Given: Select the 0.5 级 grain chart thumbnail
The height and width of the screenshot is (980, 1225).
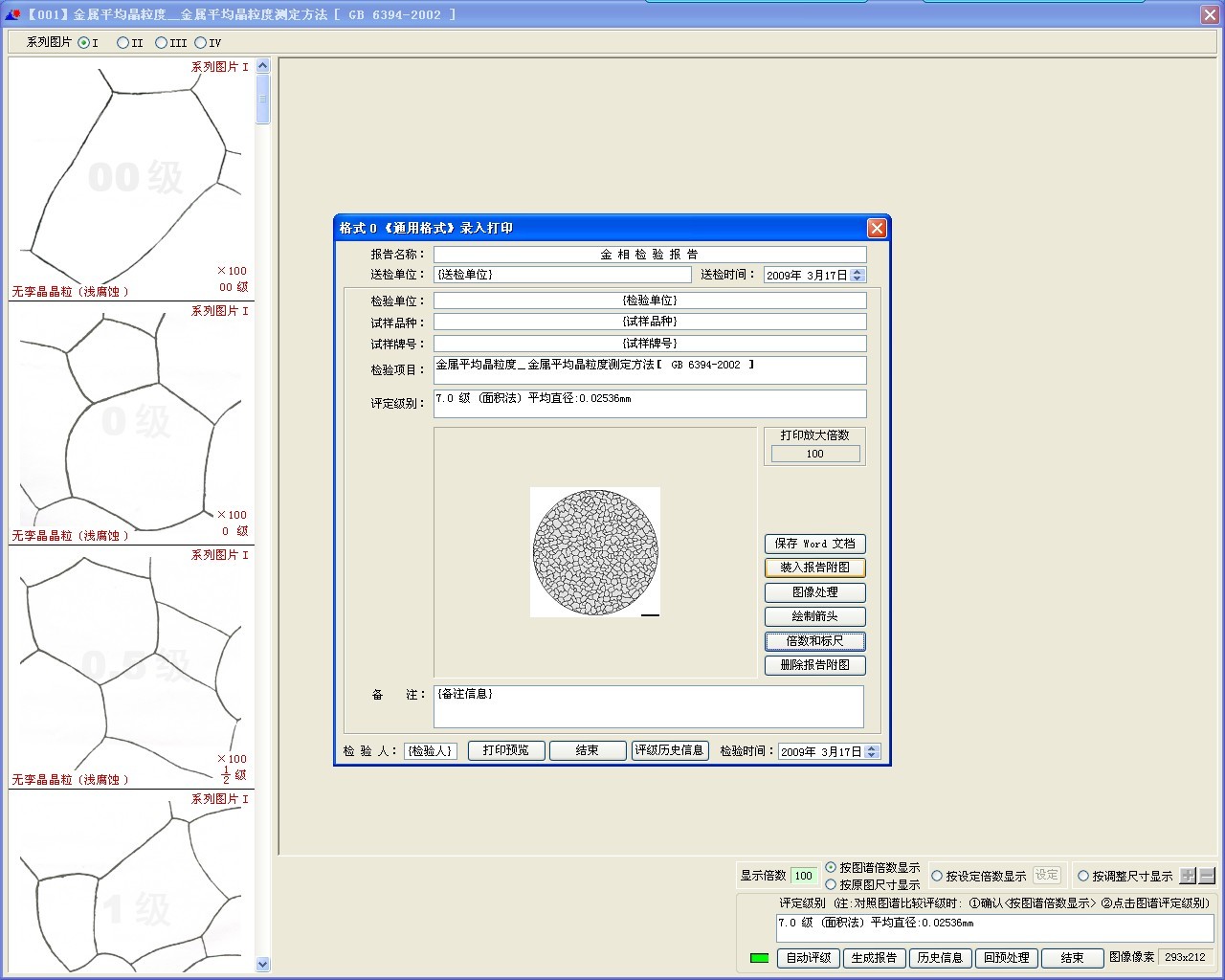Looking at the screenshot, I should [x=131, y=667].
